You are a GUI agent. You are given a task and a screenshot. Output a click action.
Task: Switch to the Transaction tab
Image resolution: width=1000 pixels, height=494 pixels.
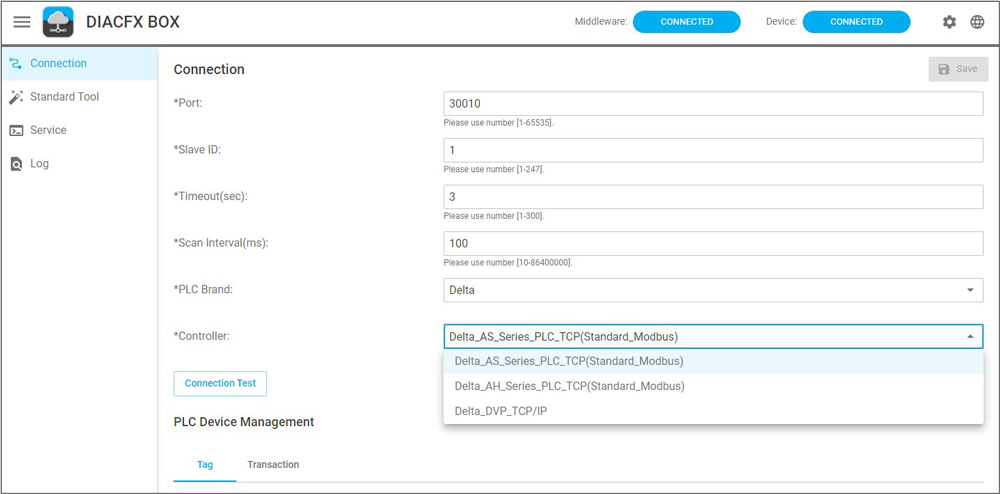tap(273, 465)
